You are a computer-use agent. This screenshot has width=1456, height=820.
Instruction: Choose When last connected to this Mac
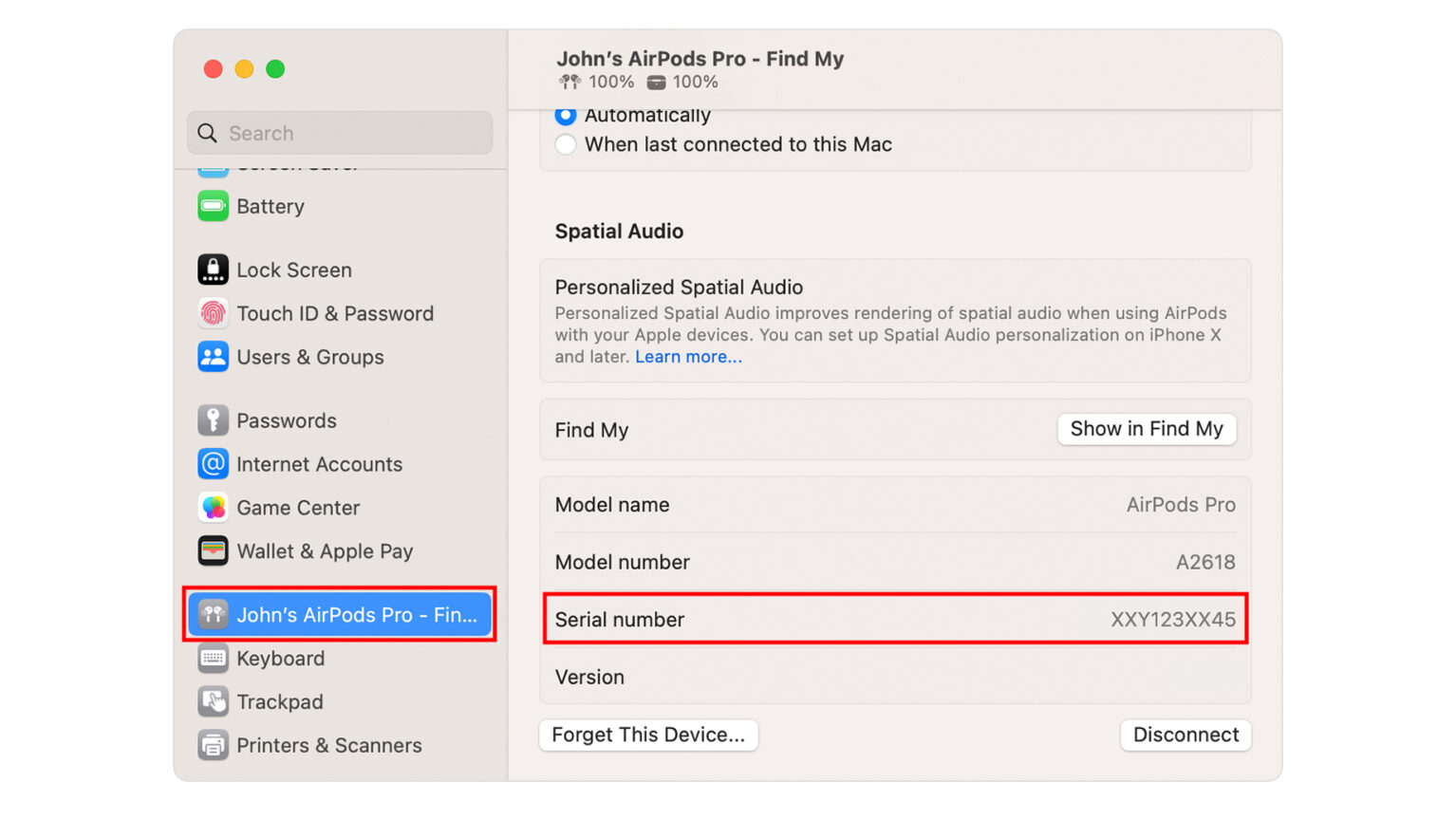tap(566, 144)
